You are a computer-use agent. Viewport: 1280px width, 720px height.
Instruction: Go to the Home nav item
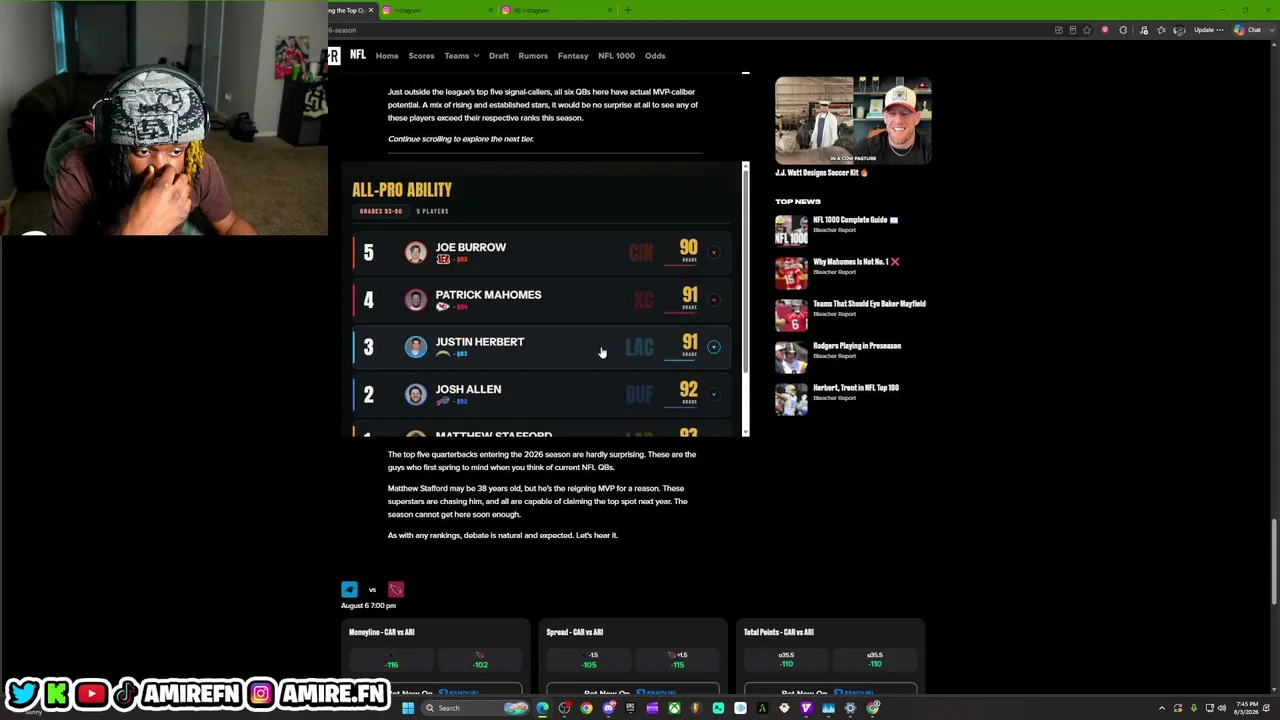[x=387, y=56]
